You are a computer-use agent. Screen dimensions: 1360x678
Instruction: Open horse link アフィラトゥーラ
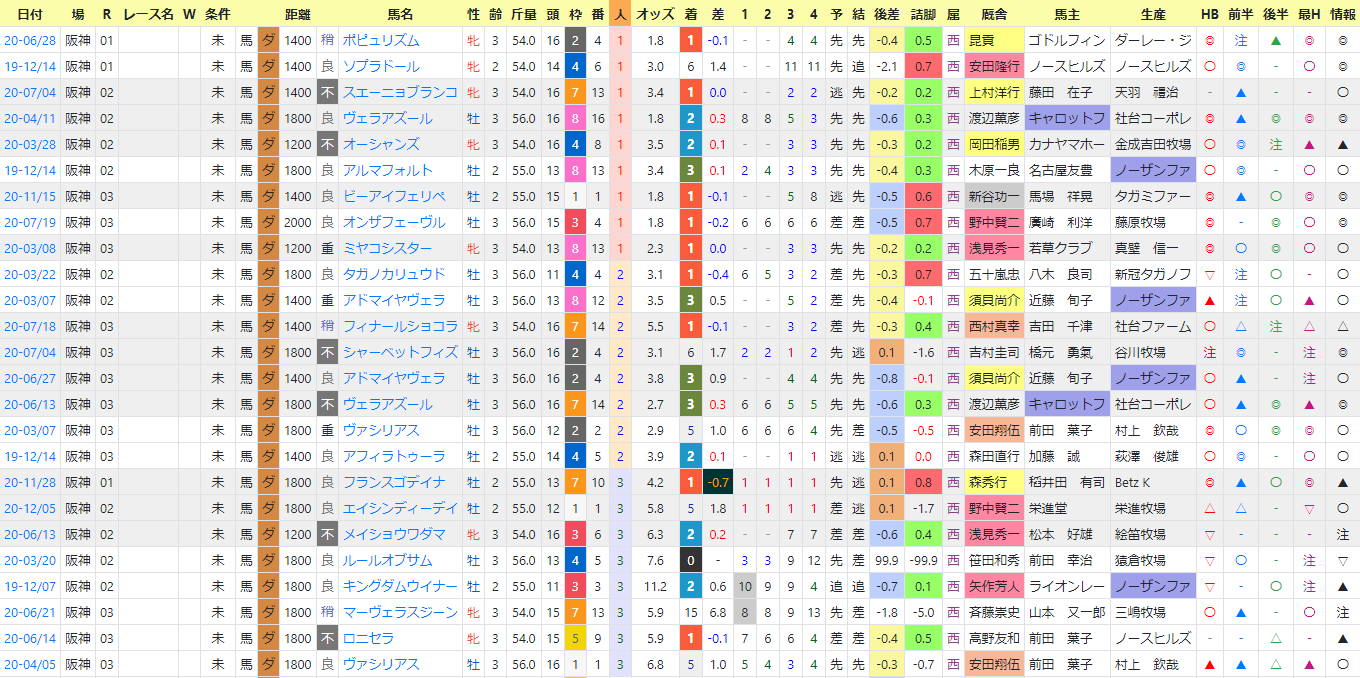(394, 456)
